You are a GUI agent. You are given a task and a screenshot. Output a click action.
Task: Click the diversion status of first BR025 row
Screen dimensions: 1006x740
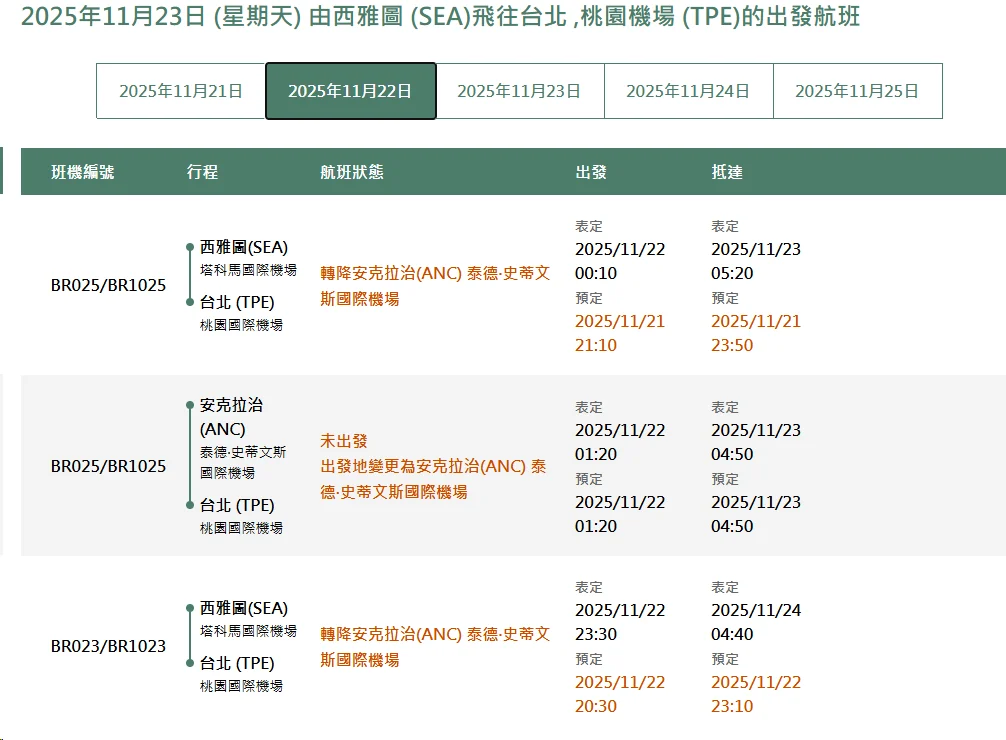point(435,286)
